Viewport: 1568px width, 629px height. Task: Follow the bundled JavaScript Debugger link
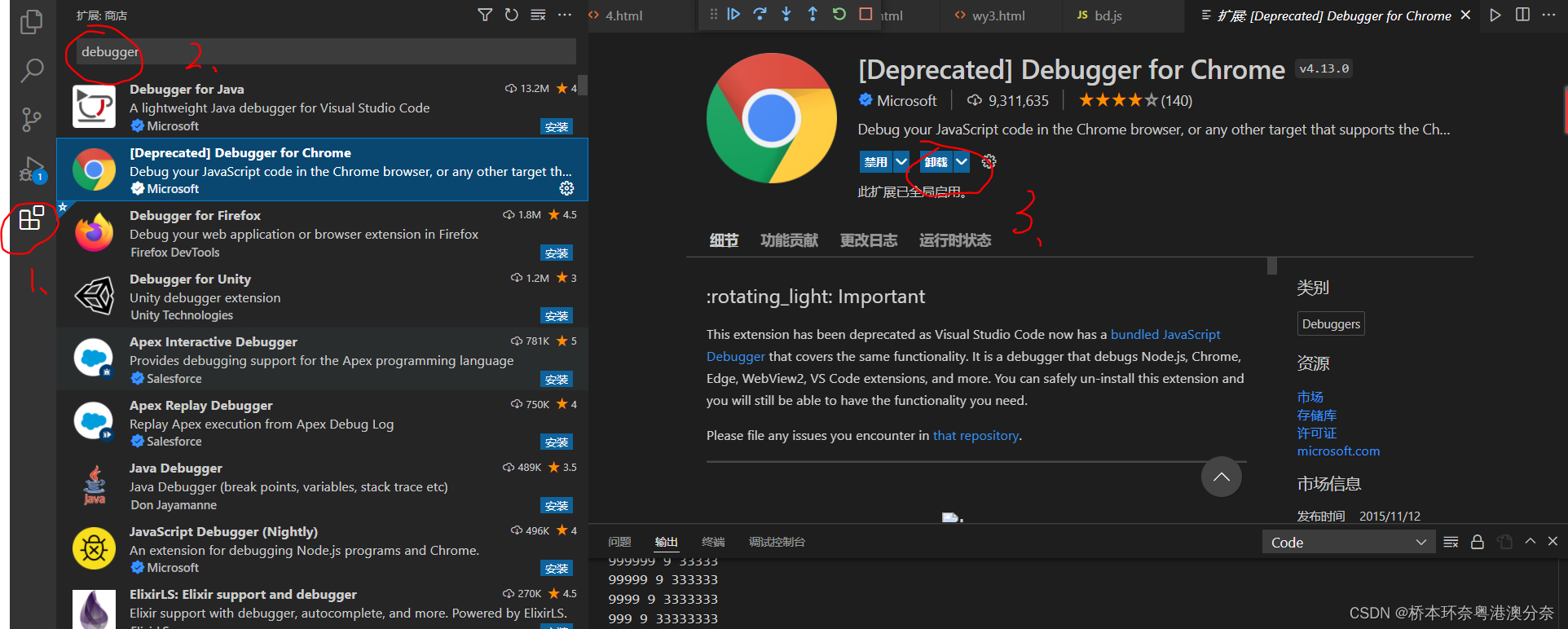pos(1165,334)
